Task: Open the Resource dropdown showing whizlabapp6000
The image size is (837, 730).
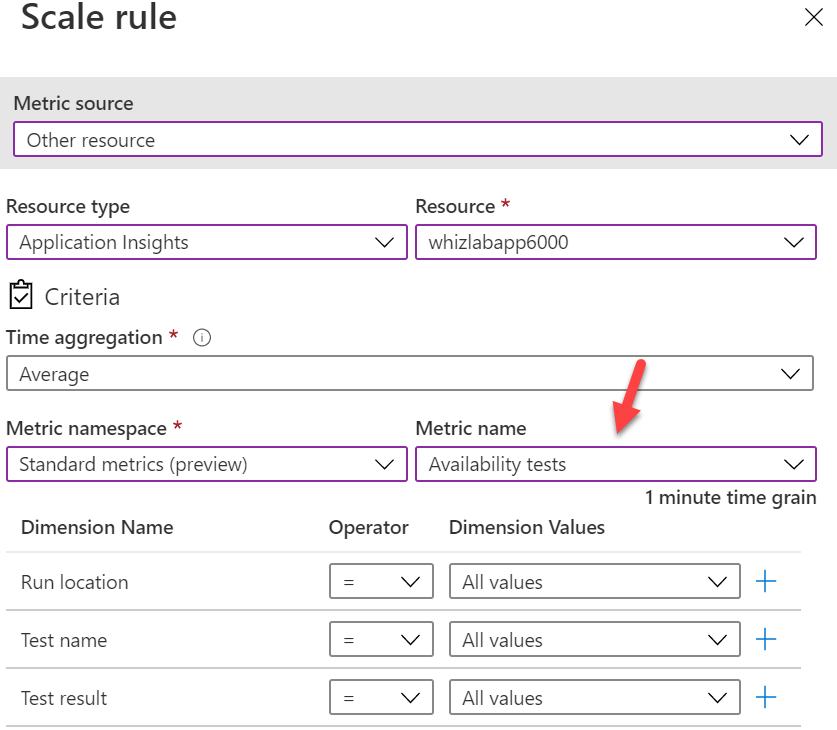Action: 615,242
